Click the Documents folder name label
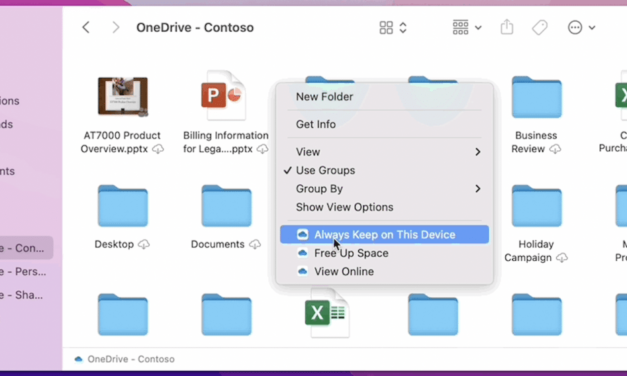 [x=218, y=244]
